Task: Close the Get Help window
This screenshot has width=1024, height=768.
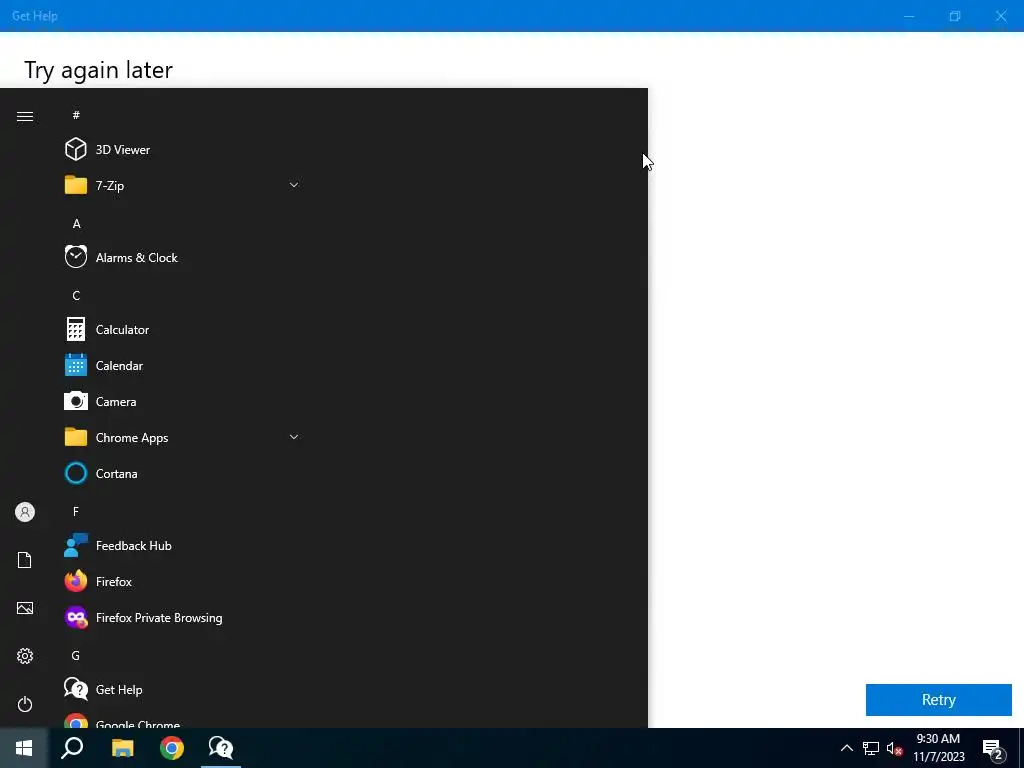Action: tap(1001, 16)
